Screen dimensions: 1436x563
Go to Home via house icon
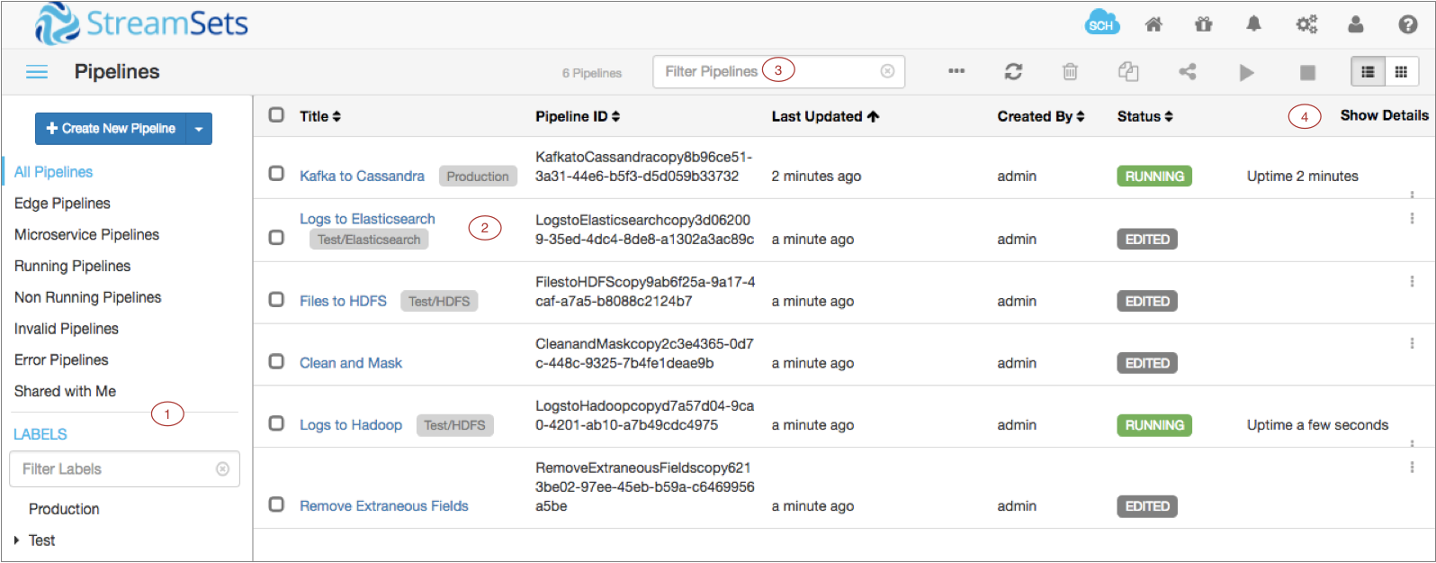[x=1154, y=25]
